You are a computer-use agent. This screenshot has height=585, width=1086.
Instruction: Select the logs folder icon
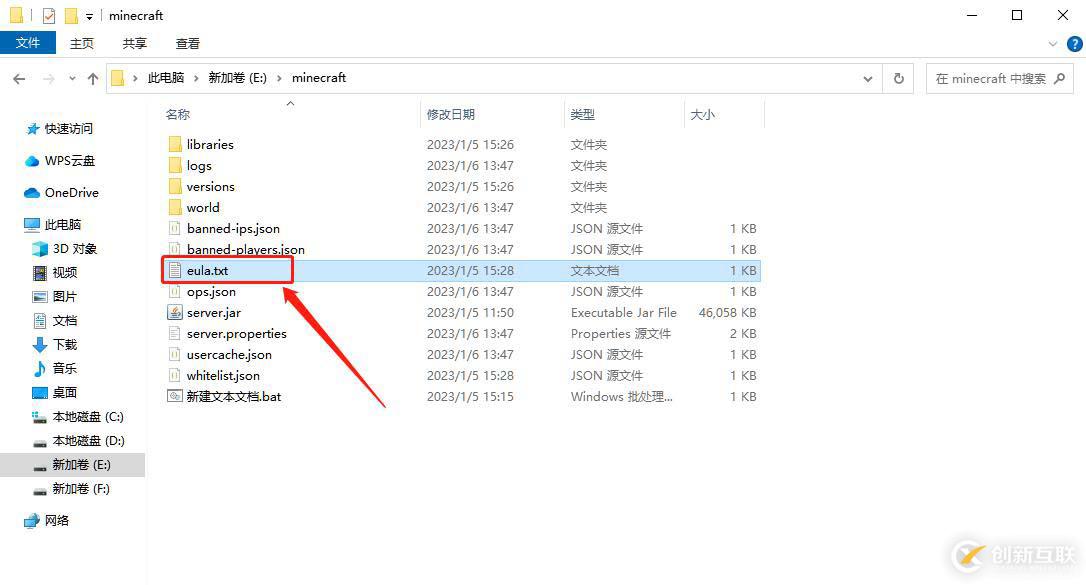pos(175,165)
